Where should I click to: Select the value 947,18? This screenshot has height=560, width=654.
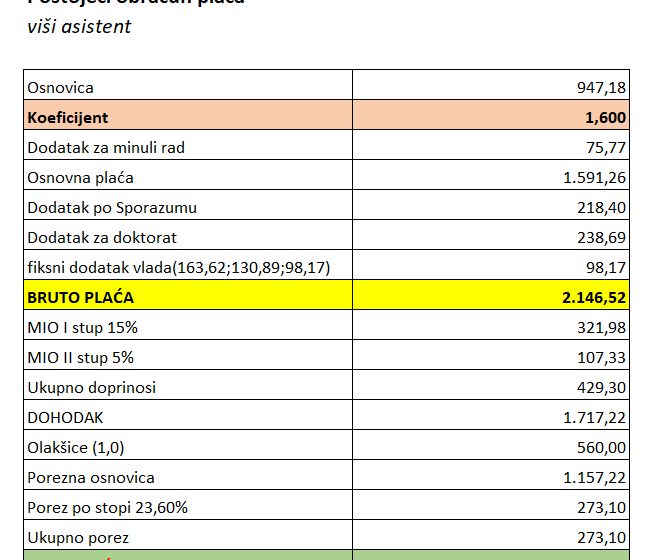601,88
